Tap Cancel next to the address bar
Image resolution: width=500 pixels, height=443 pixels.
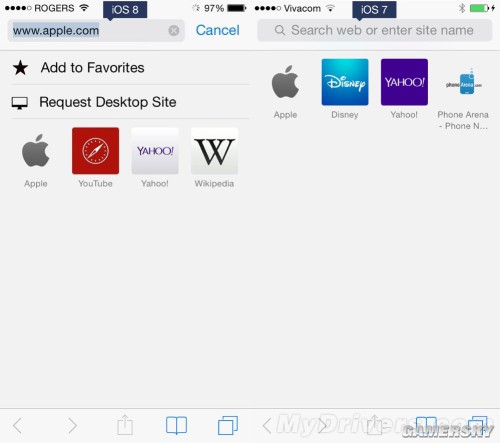[x=217, y=30]
